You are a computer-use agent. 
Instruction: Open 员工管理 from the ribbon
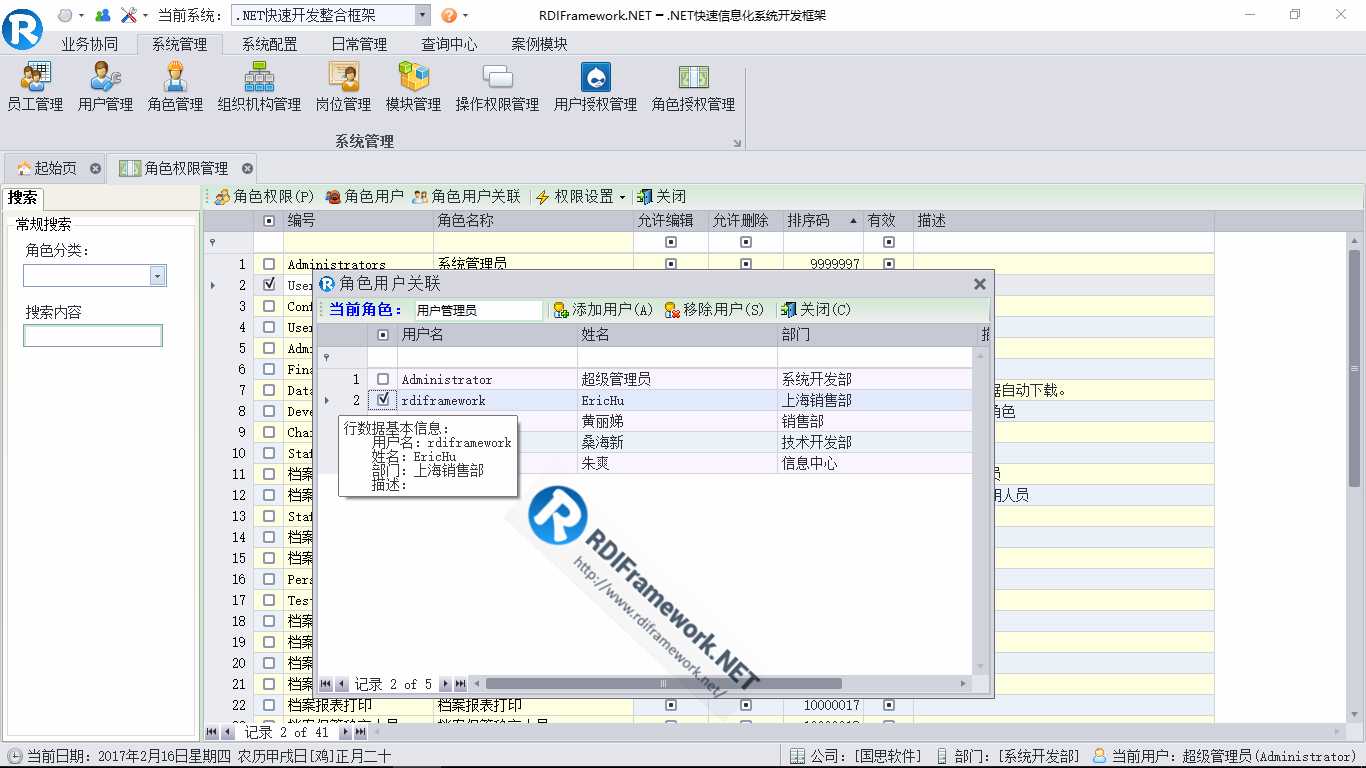[x=35, y=86]
